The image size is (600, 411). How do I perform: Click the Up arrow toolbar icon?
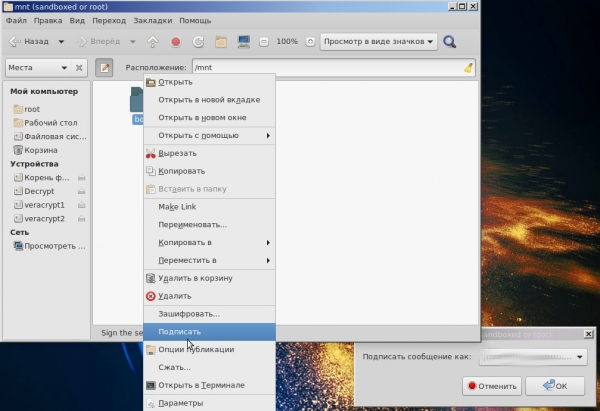pos(153,42)
